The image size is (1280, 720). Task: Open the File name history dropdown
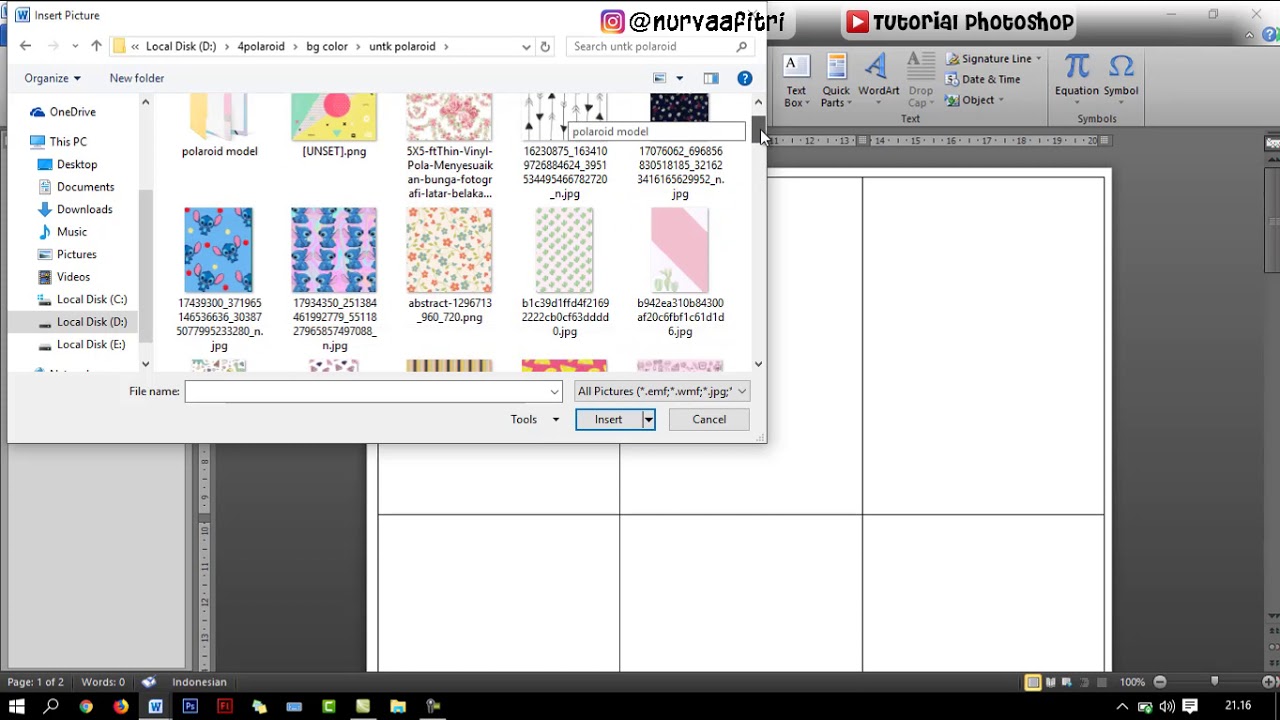pos(554,391)
